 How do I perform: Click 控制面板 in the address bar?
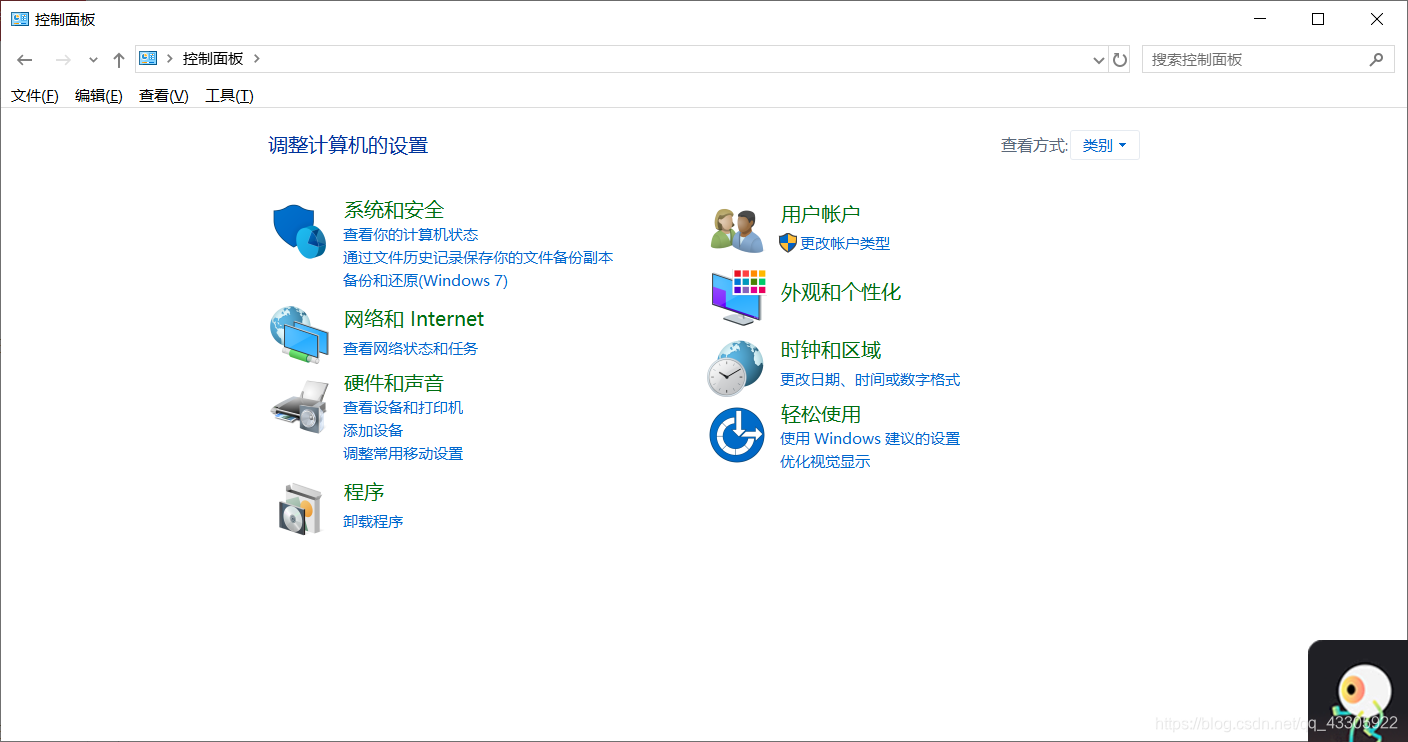[213, 59]
